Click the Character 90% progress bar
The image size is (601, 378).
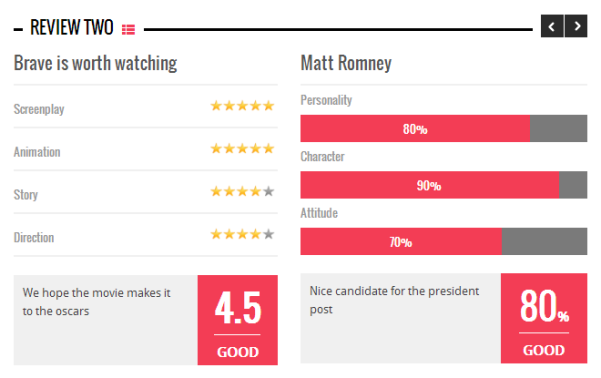[443, 185]
